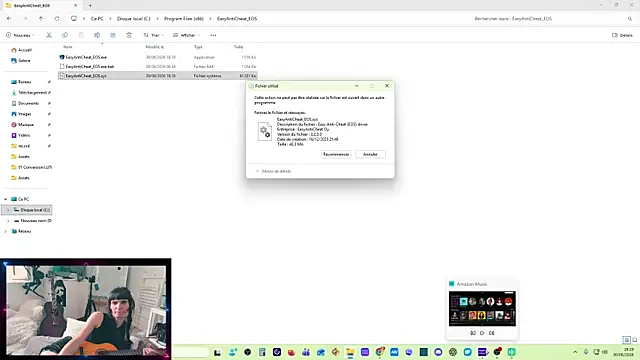The height and width of the screenshot is (360, 640).
Task: Unpin Documents using its pin icon
Action: [x=49, y=103]
